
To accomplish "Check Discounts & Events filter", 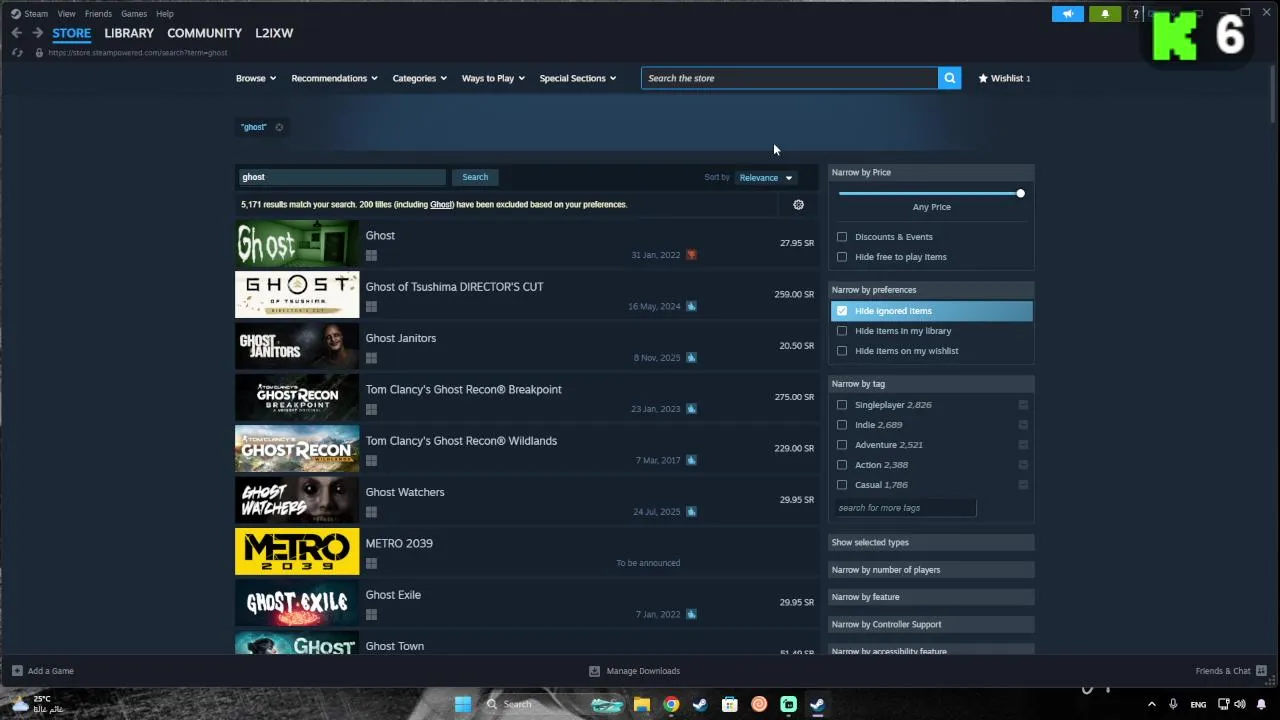I will (x=842, y=237).
